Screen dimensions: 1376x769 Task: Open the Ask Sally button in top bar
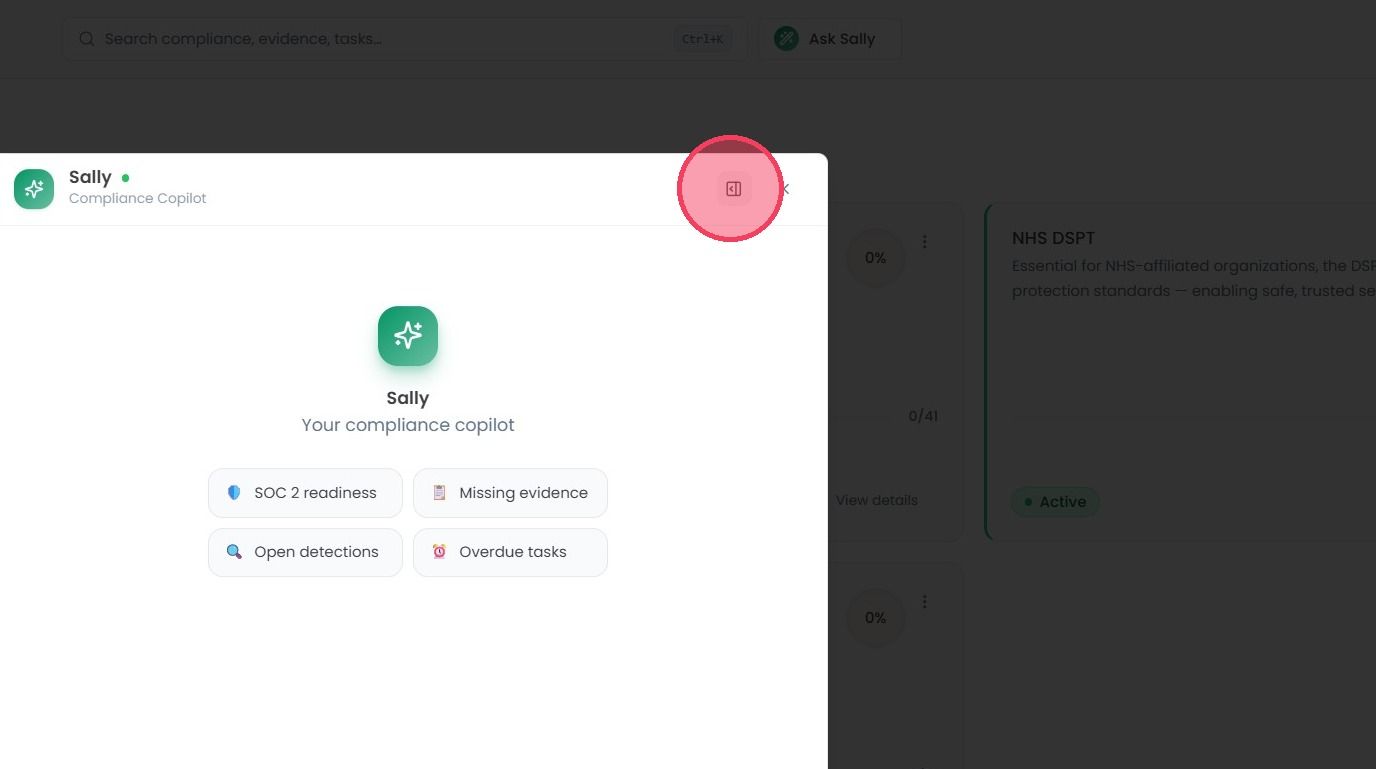click(x=830, y=39)
